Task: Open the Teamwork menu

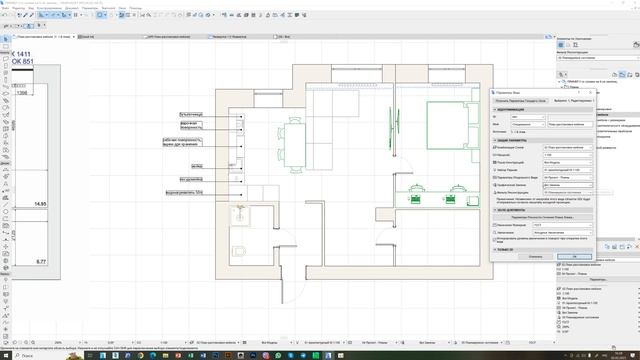Action: click(x=108, y=8)
